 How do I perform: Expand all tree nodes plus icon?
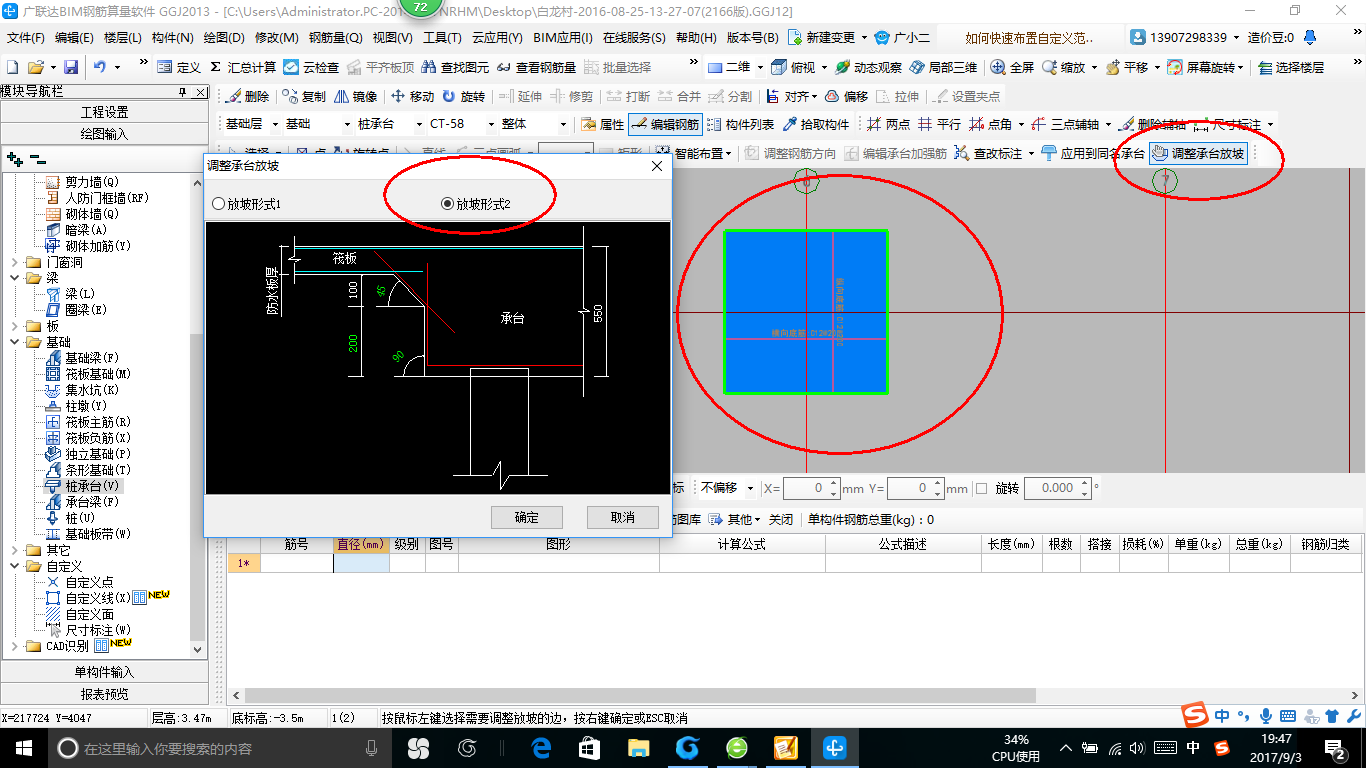pyautogui.click(x=14, y=159)
